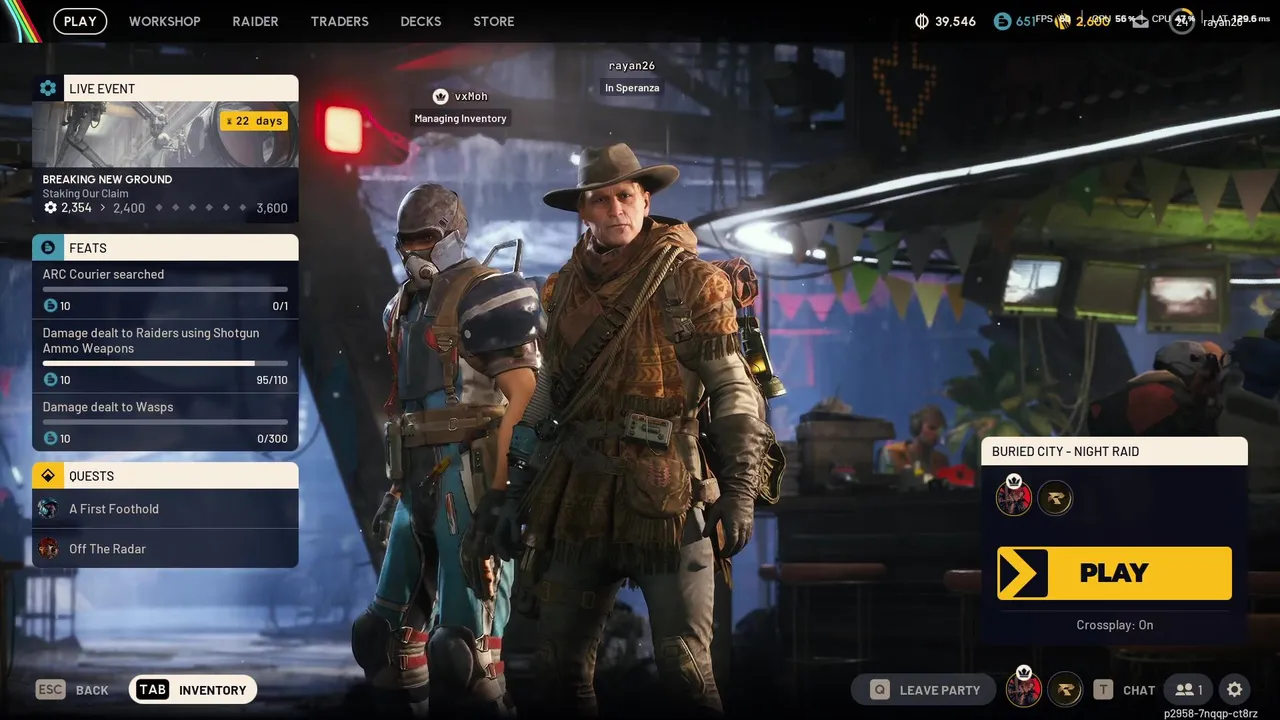Click the In Speranza status label

click(632, 88)
